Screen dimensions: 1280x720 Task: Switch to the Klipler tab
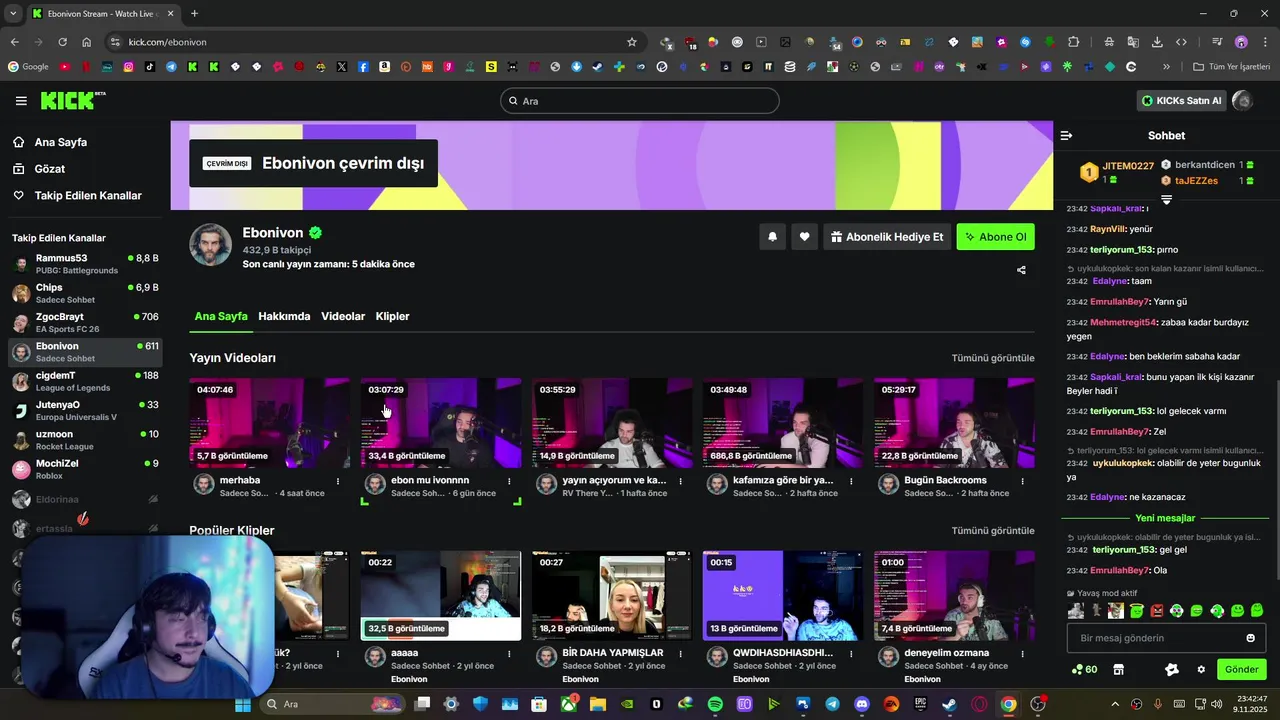click(x=392, y=316)
